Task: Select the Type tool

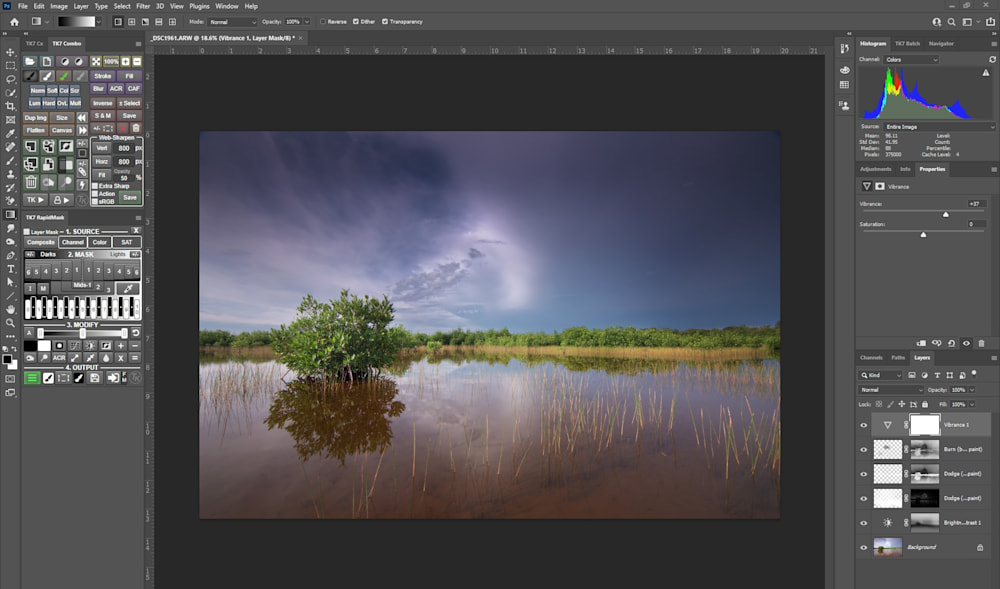Action: [10, 269]
